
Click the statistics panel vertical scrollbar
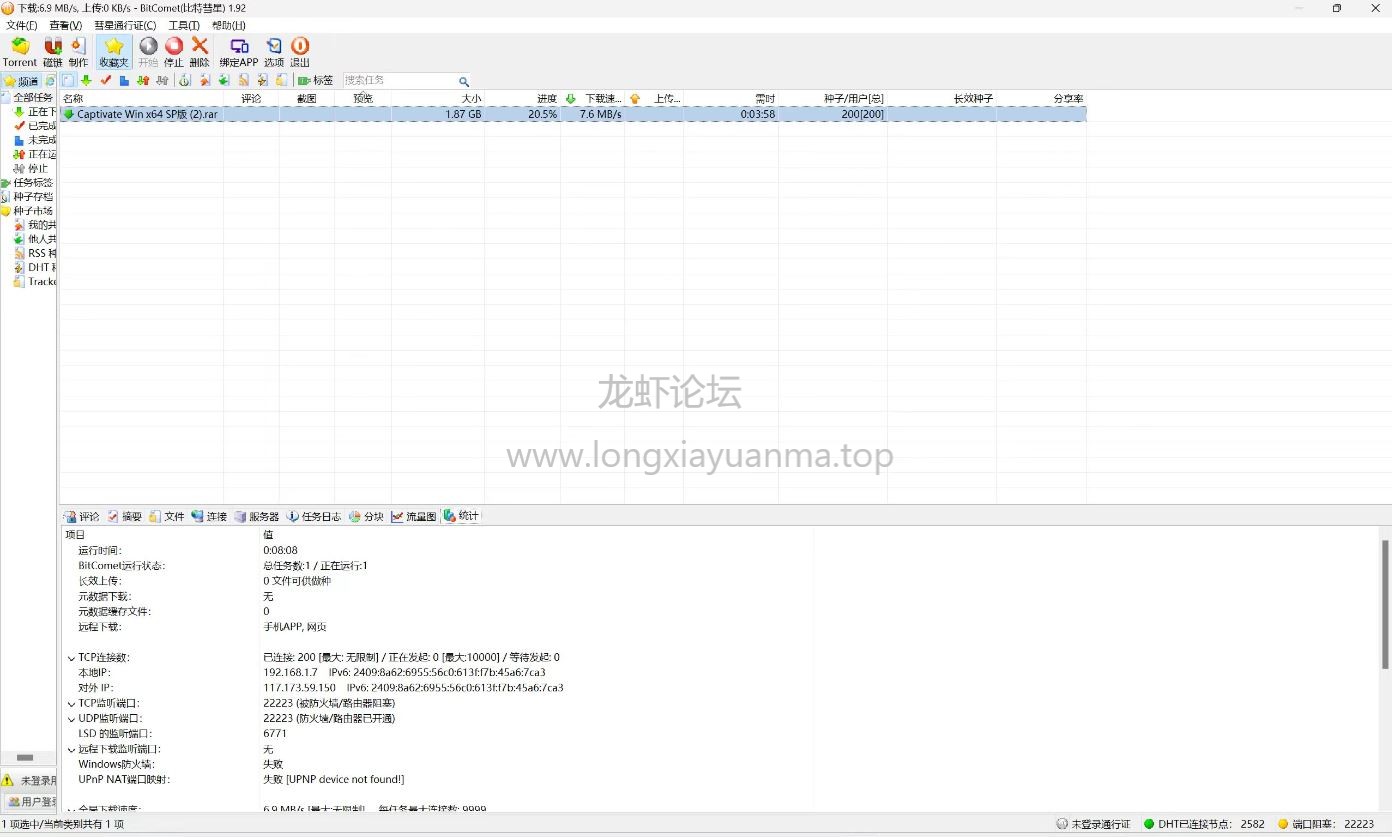1385,605
